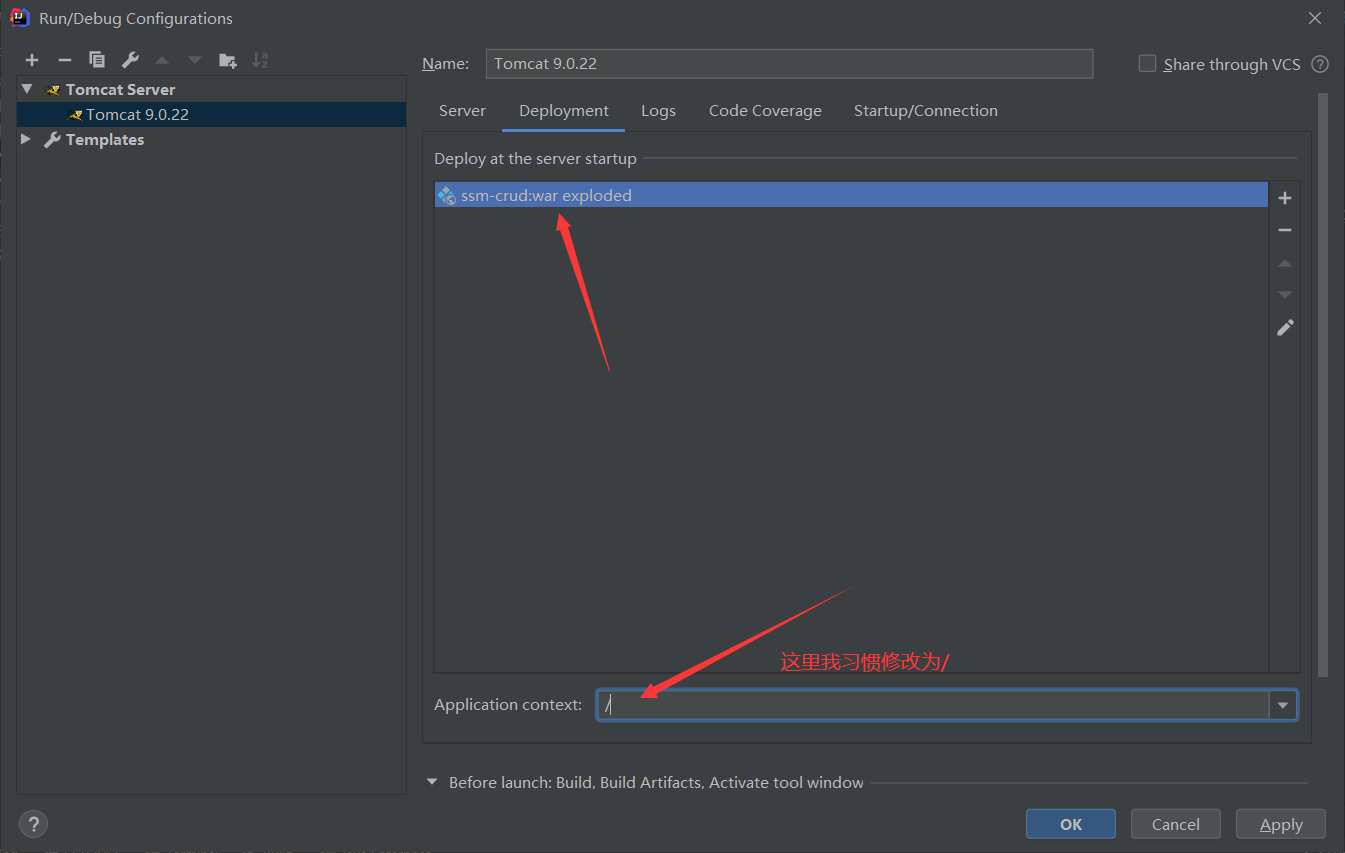Collapse the Tomcat Server tree node
The height and width of the screenshot is (853, 1345).
pos(26,89)
